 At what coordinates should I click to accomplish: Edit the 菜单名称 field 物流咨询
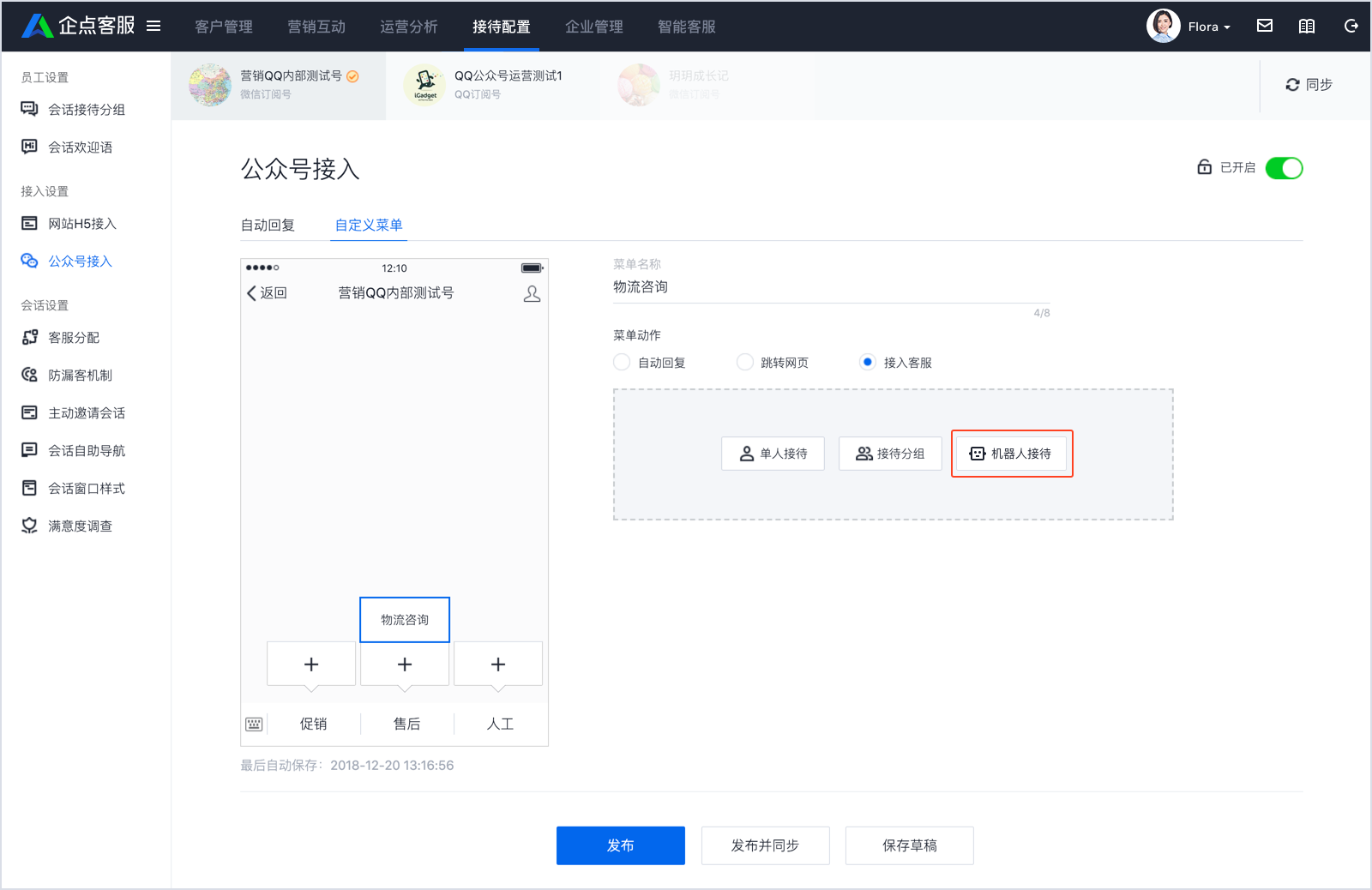[x=831, y=287]
